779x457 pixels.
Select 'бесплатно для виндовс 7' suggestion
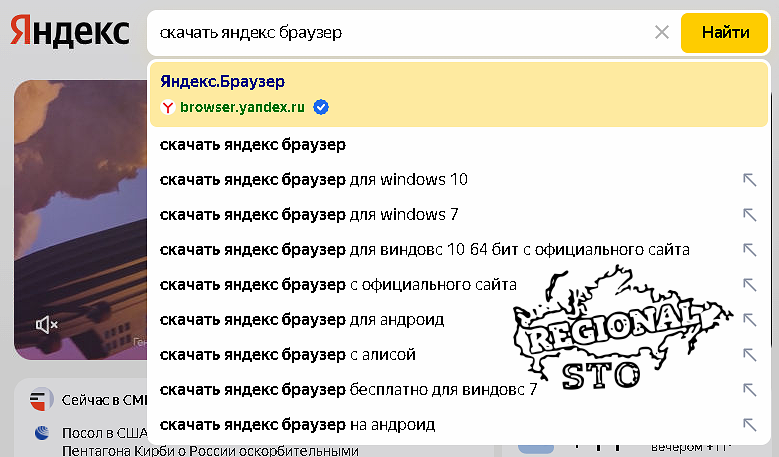tap(459, 389)
